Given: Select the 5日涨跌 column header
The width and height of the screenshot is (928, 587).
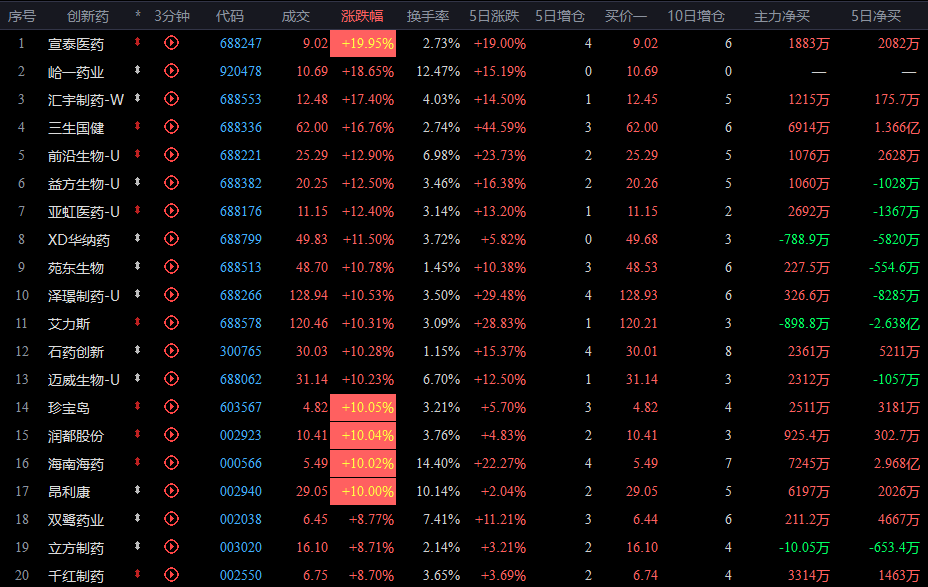Looking at the screenshot, I should tap(494, 16).
